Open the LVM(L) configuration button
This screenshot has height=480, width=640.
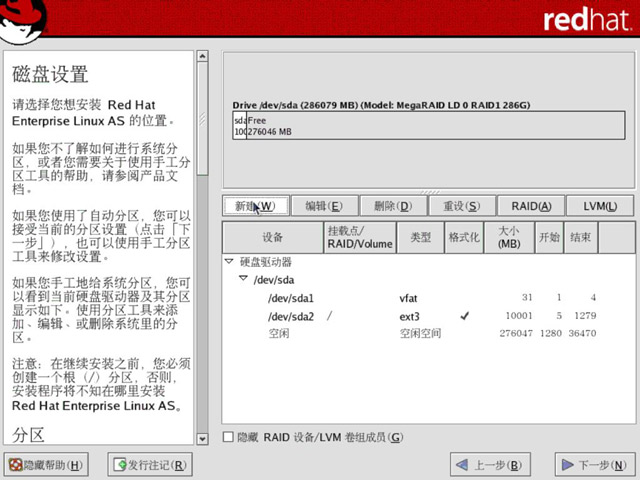(x=600, y=206)
